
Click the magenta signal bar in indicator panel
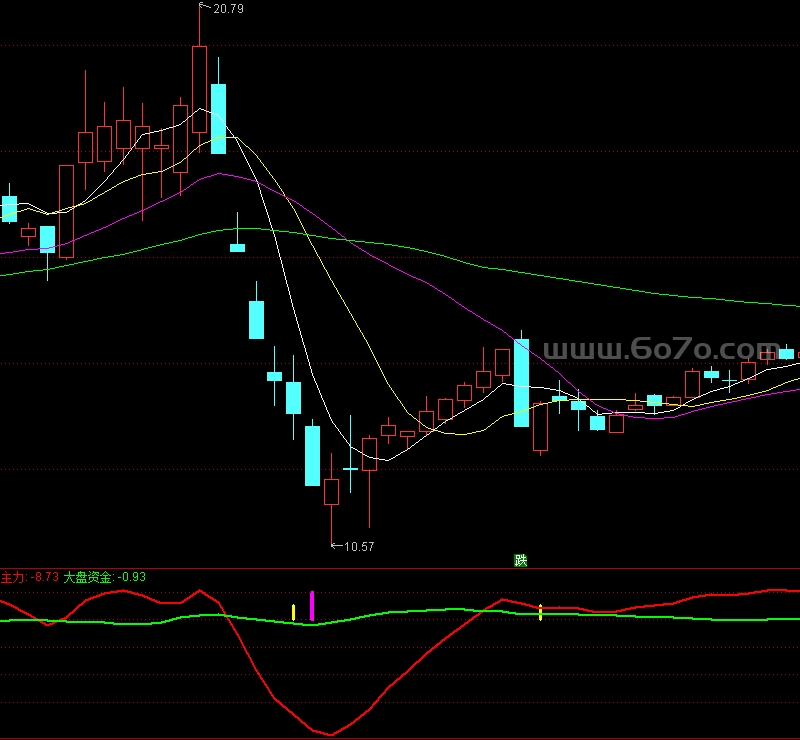pos(312,606)
